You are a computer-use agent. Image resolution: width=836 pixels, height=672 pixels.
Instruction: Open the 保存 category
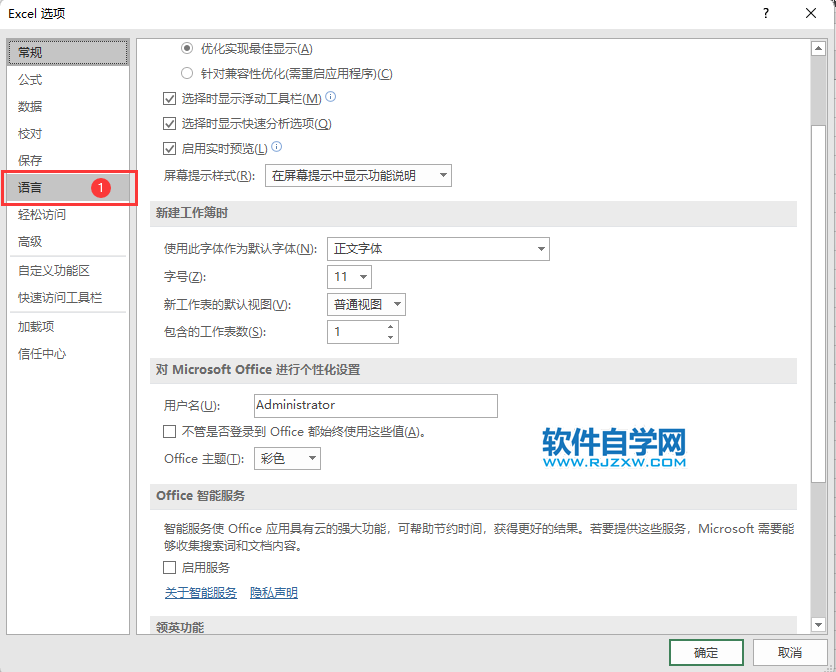point(68,160)
